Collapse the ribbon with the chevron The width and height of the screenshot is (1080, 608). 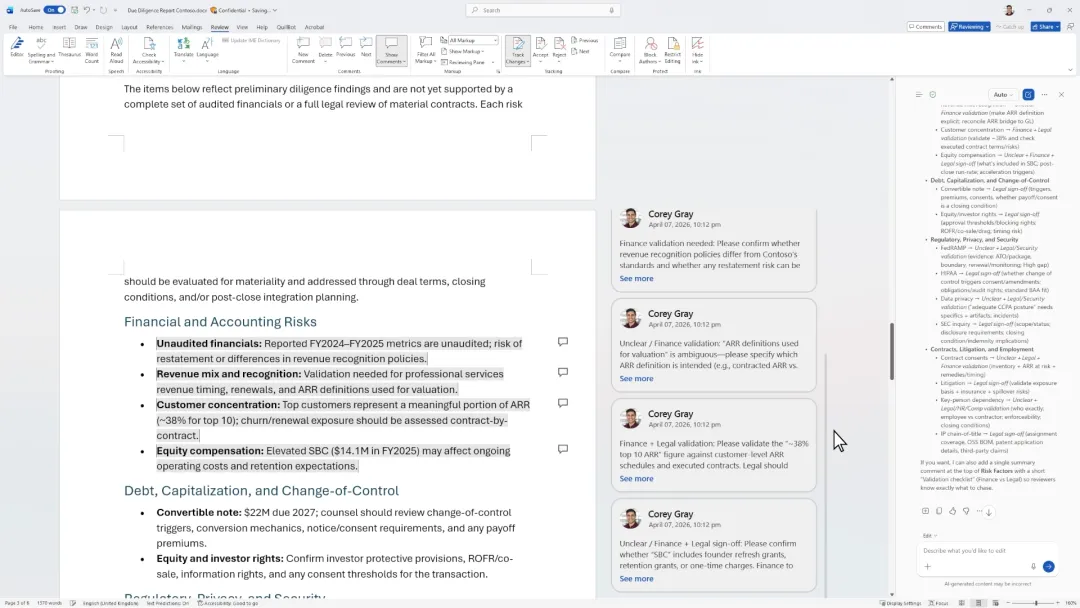pyautogui.click(x=1070, y=70)
